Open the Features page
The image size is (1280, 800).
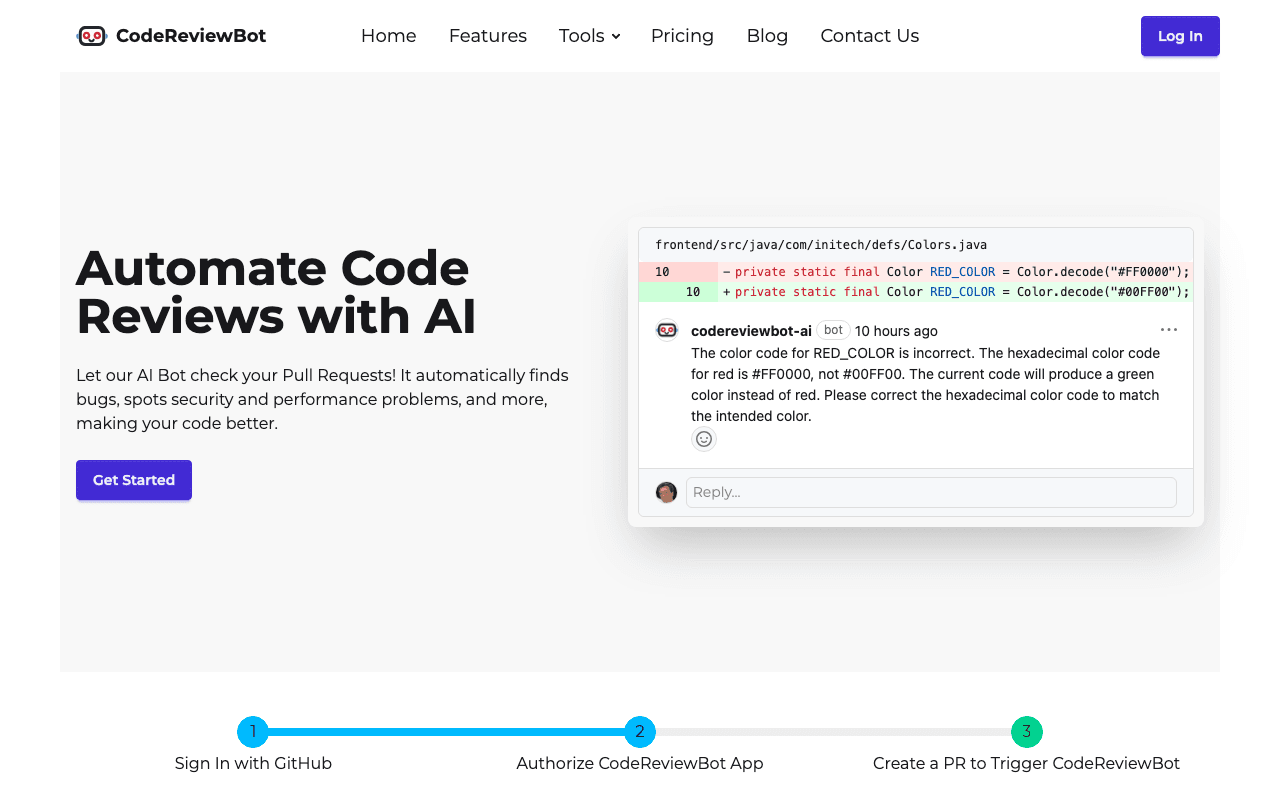[488, 36]
